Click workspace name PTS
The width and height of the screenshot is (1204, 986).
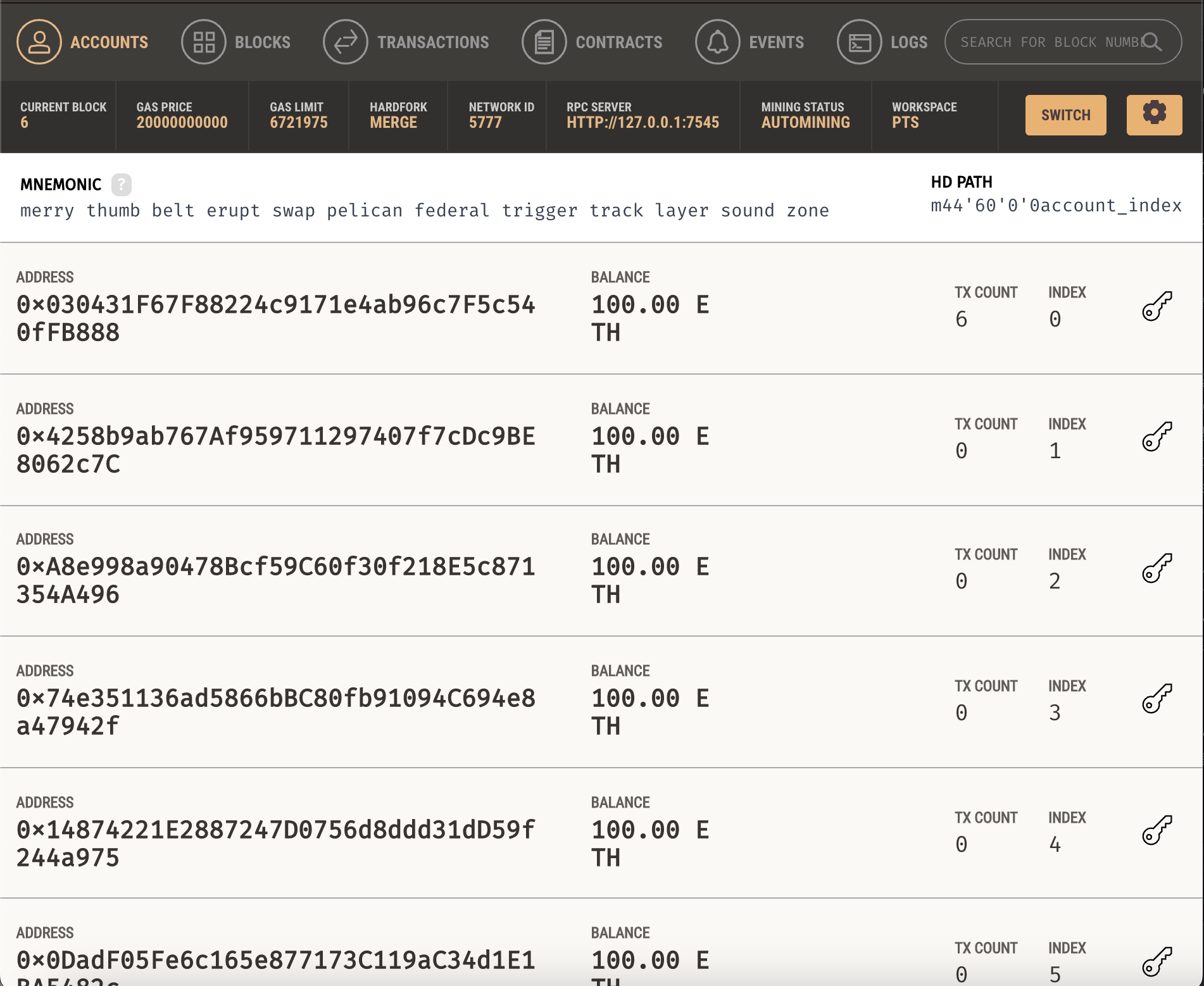click(906, 123)
